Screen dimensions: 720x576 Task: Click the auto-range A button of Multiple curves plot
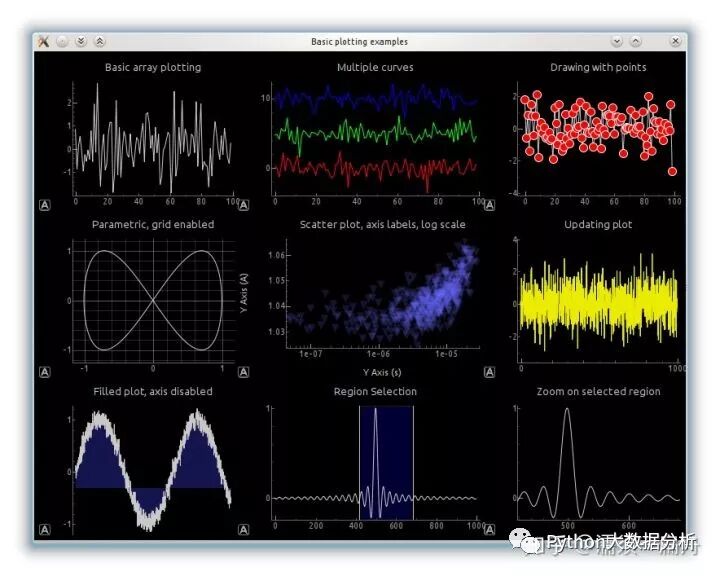point(244,205)
